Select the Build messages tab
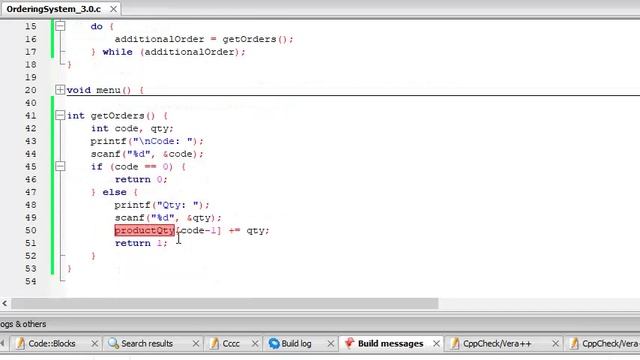This screenshot has width=640, height=360. (x=390, y=344)
